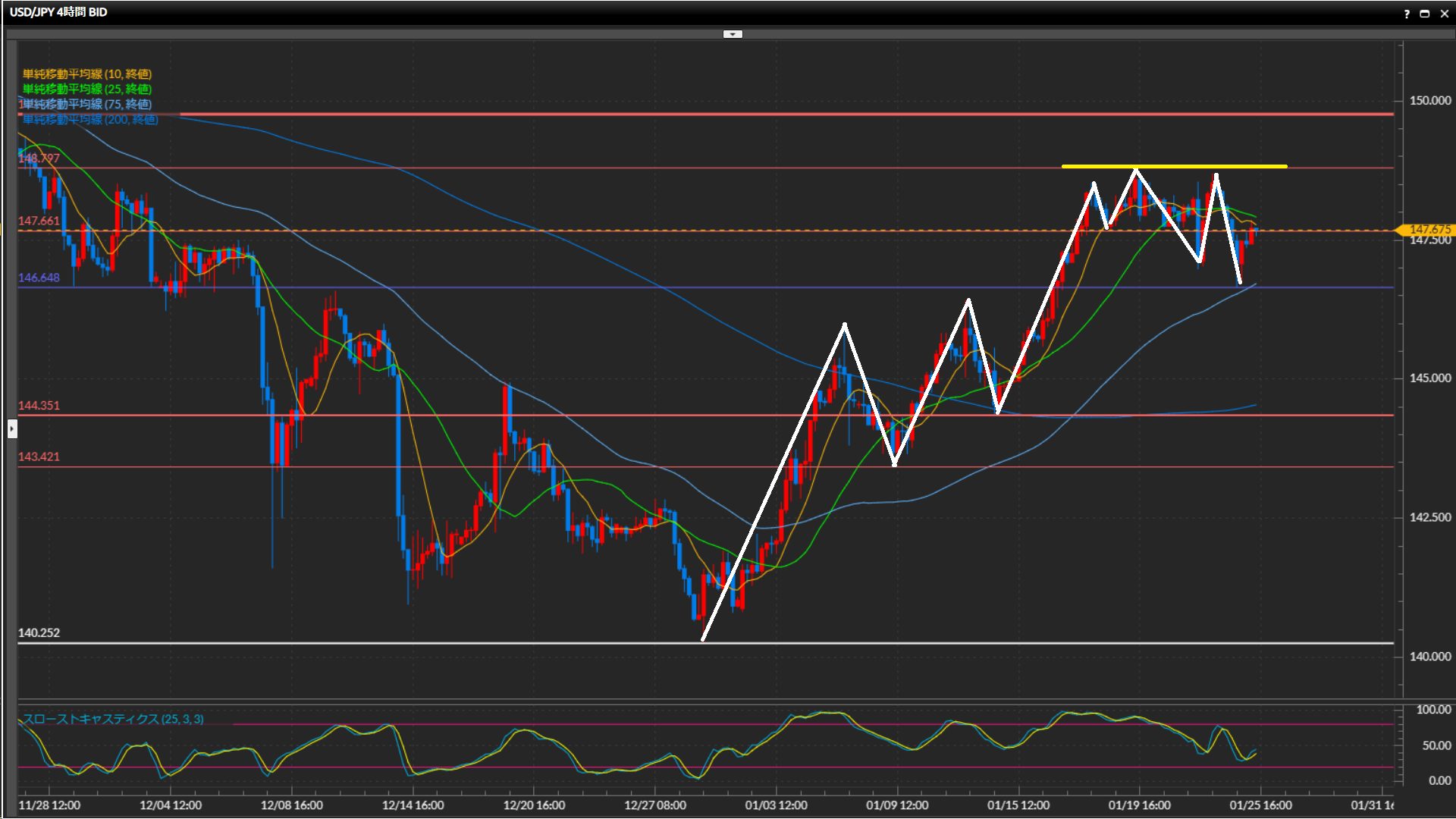The width and height of the screenshot is (1456, 819).
Task: Click the 200-period moving average label
Action: click(x=91, y=120)
